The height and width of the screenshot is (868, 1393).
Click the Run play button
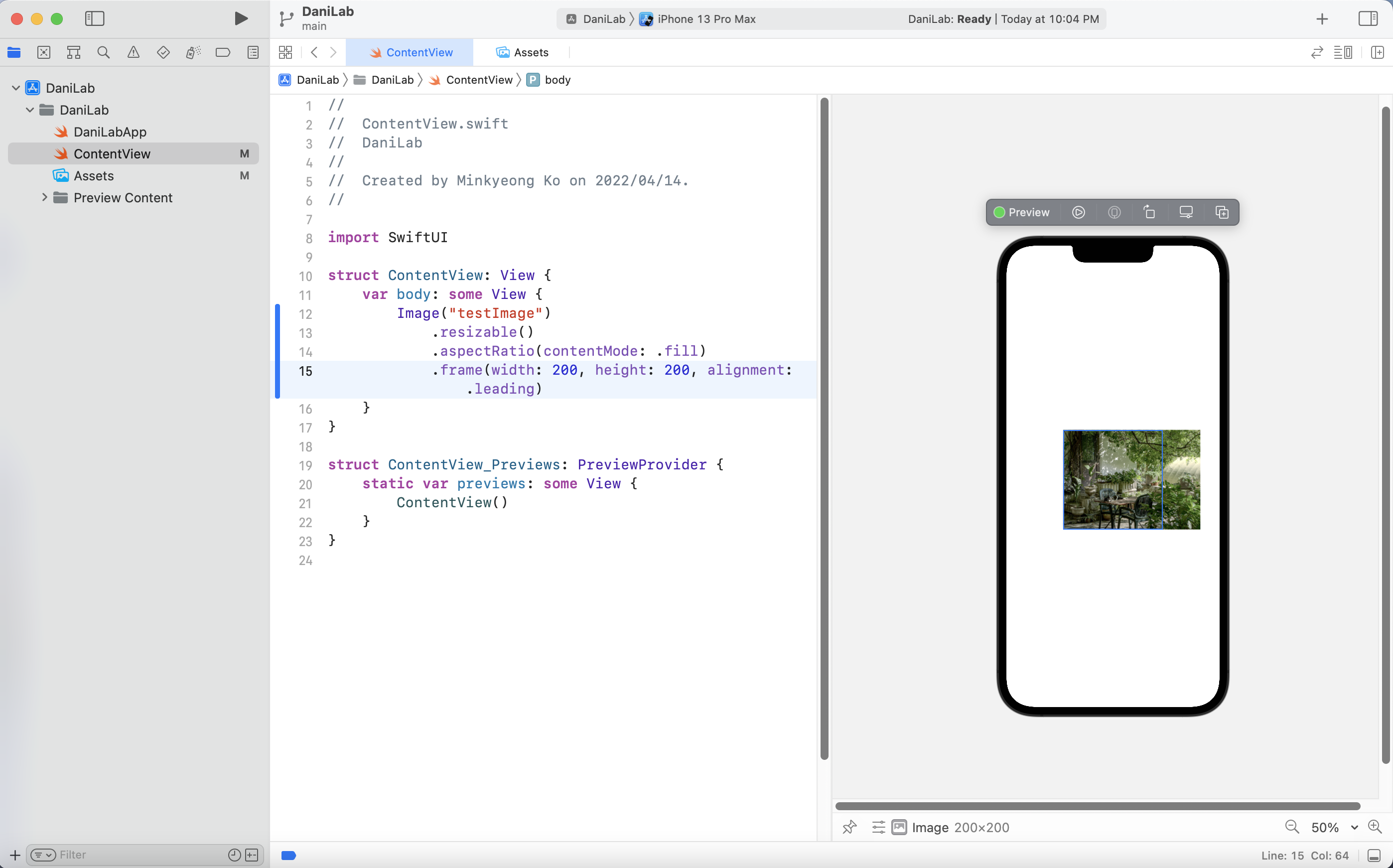pyautogui.click(x=241, y=18)
